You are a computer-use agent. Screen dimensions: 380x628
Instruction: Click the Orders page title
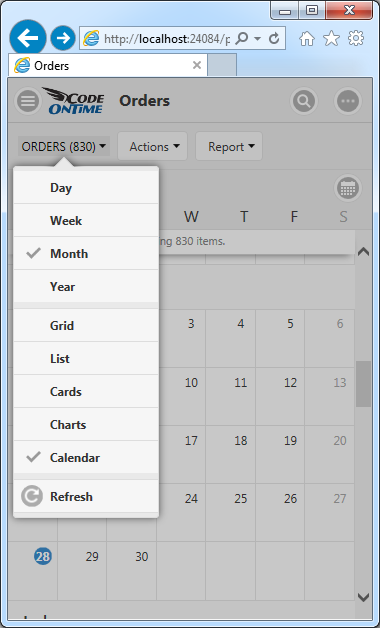145,101
